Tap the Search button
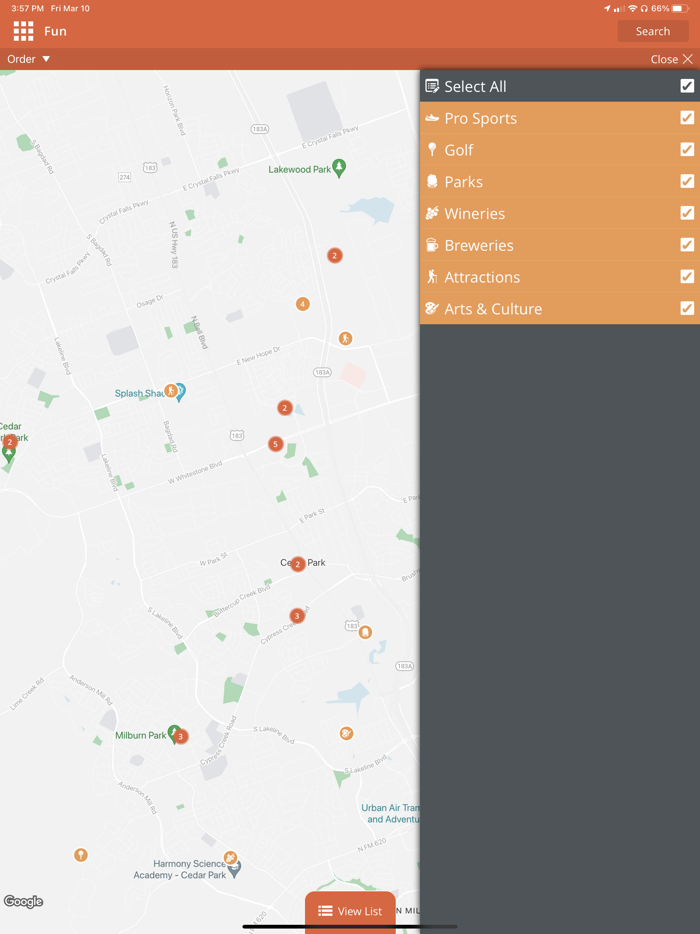Viewport: 700px width, 934px height. pos(652,31)
